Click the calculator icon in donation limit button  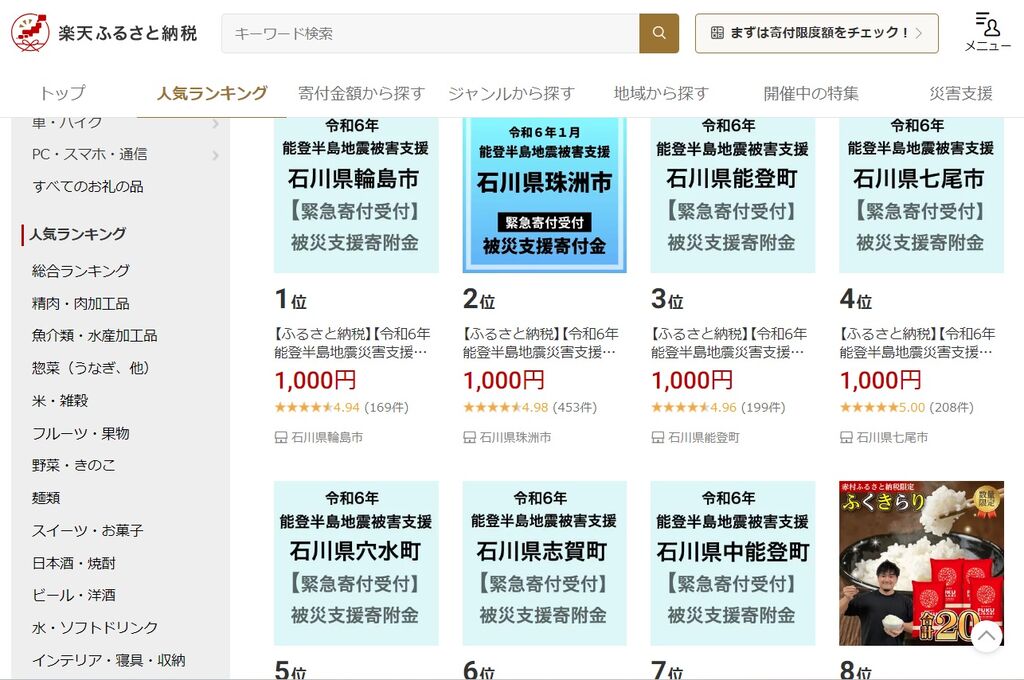pos(717,33)
